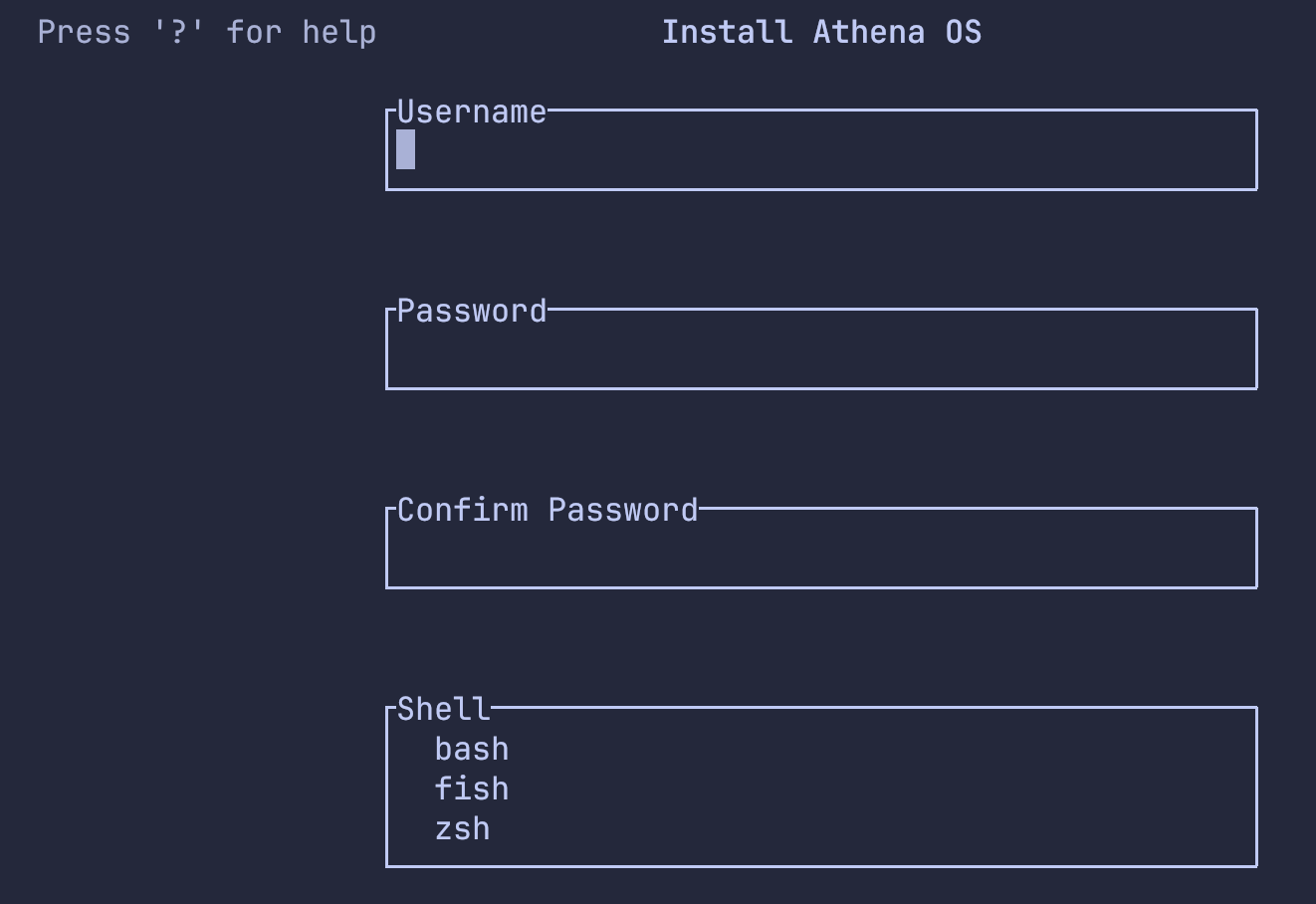Choose bash in the Shell list
Viewport: 1316px width, 904px height.
point(472,750)
